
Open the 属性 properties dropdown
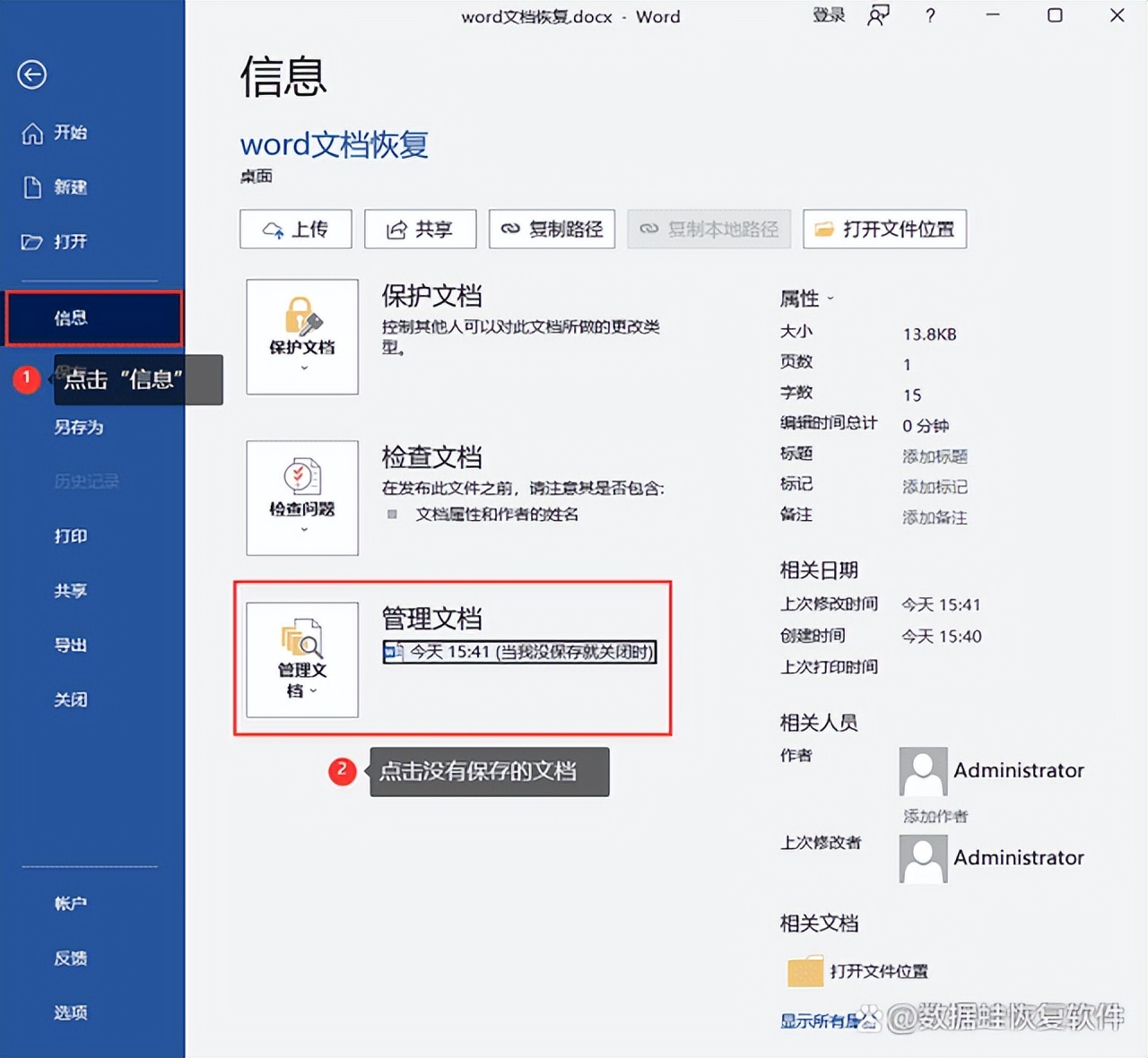coord(829,299)
